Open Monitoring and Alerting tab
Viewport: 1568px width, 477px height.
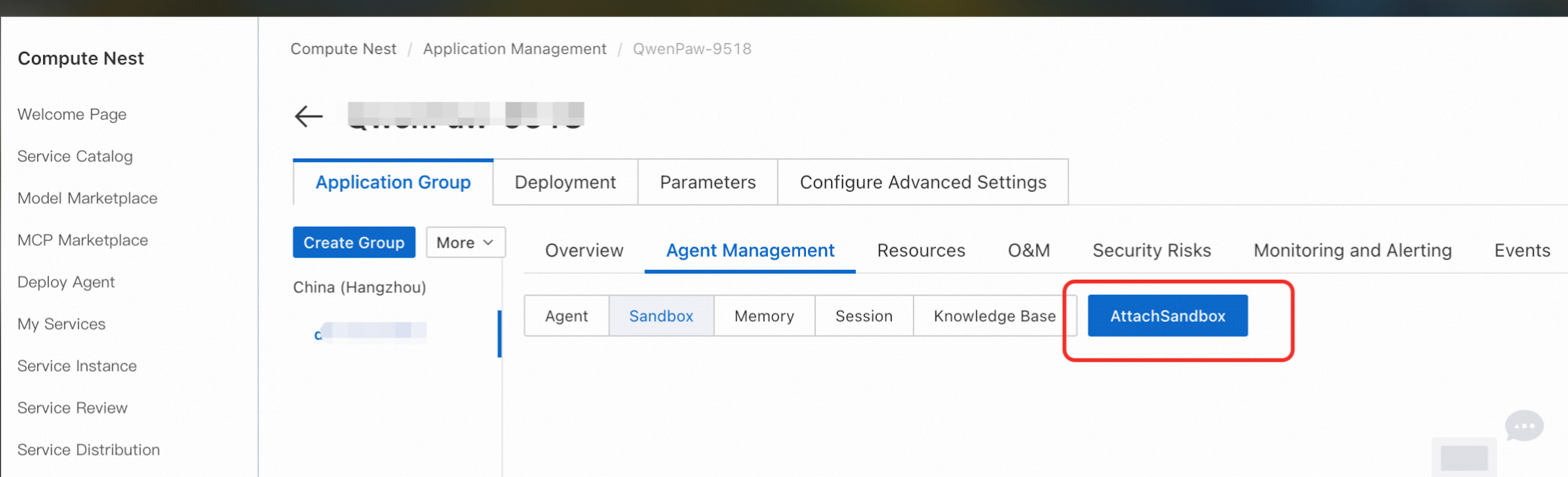(1352, 250)
